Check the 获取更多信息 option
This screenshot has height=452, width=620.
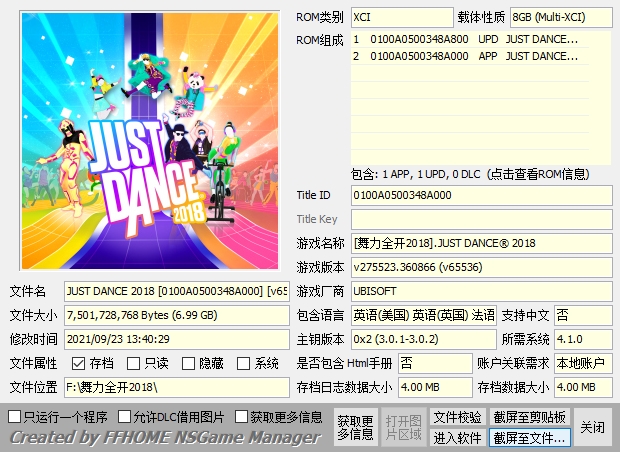pos(242,416)
